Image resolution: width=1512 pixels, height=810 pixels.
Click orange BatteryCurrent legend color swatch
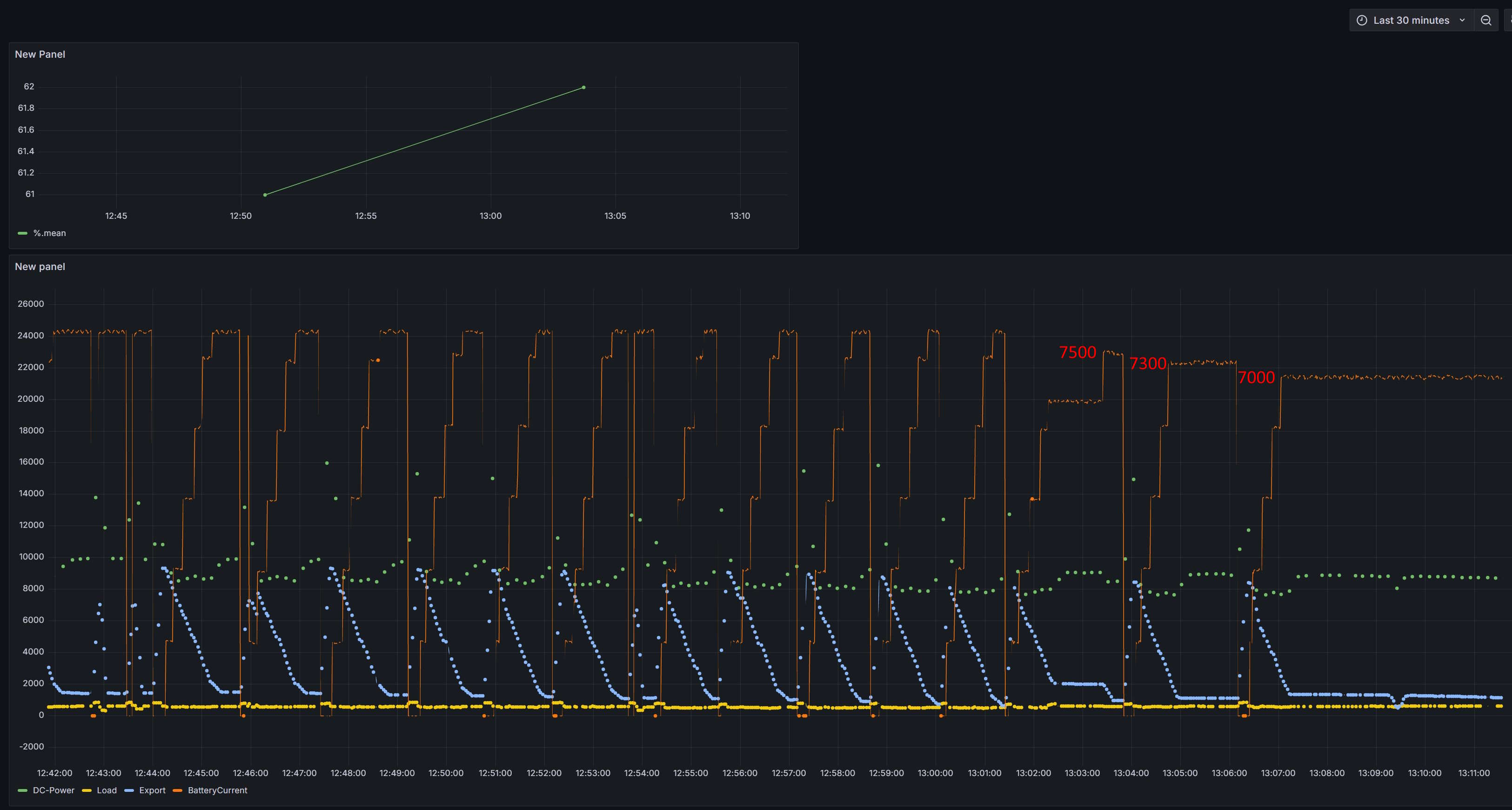177,790
